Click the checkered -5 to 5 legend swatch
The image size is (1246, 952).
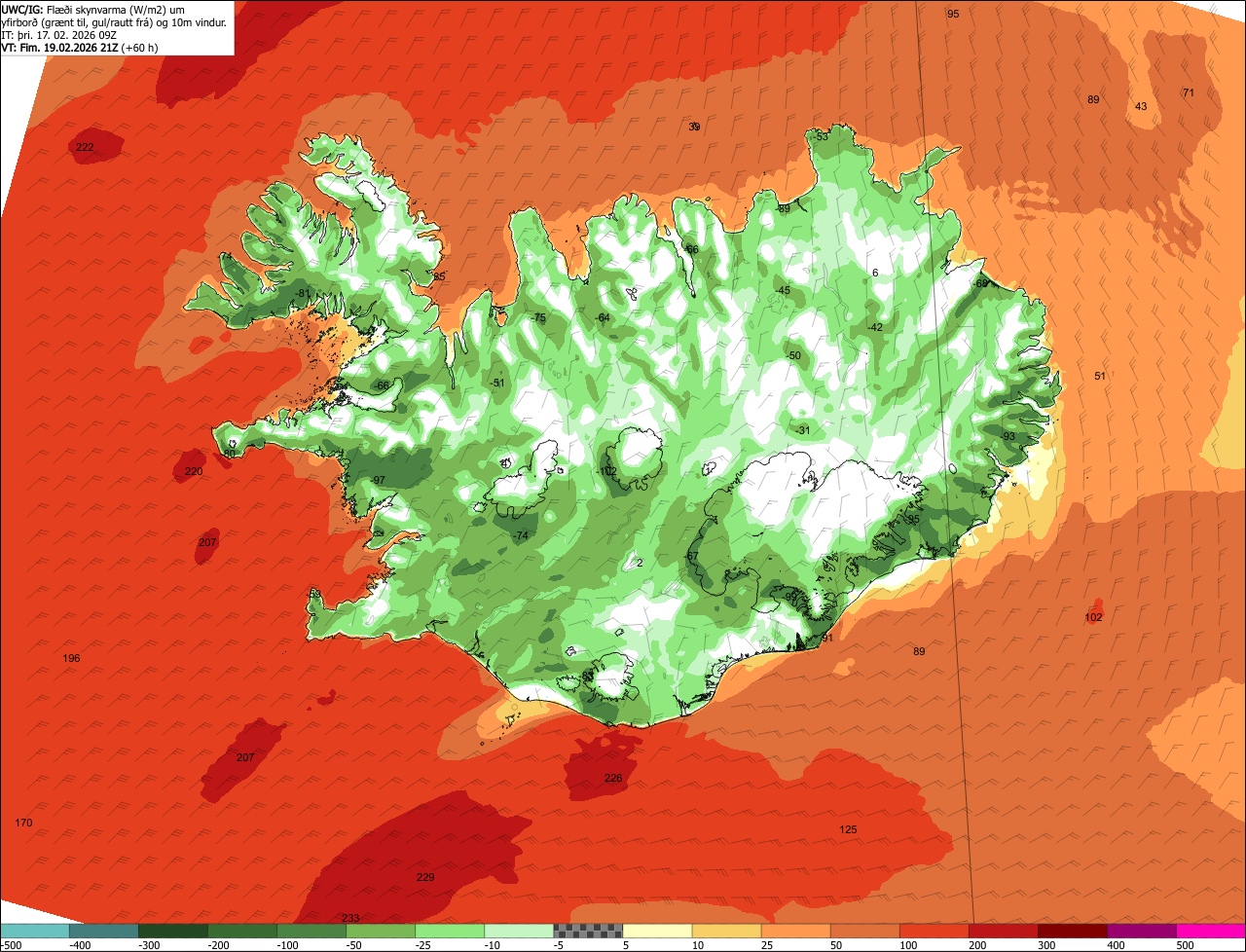click(588, 931)
